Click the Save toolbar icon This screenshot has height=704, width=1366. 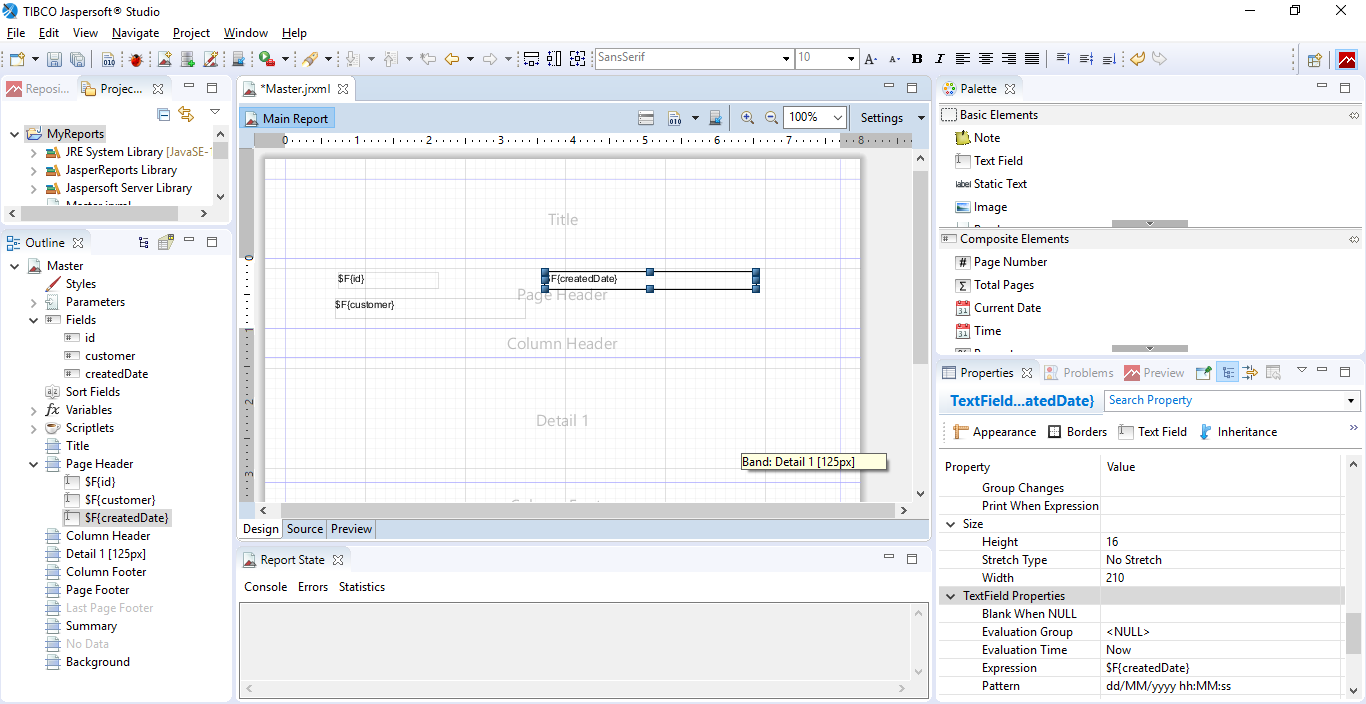click(x=54, y=60)
